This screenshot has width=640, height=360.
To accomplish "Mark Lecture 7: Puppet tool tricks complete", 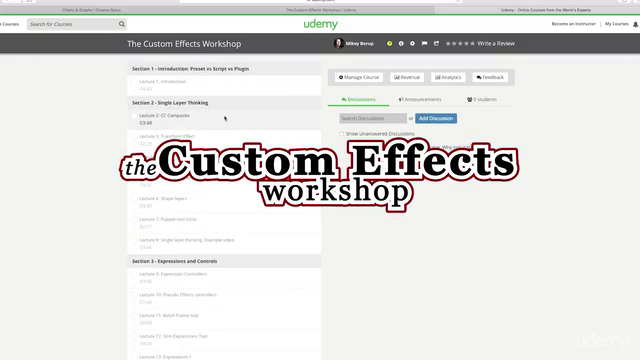I will pos(134,219).
